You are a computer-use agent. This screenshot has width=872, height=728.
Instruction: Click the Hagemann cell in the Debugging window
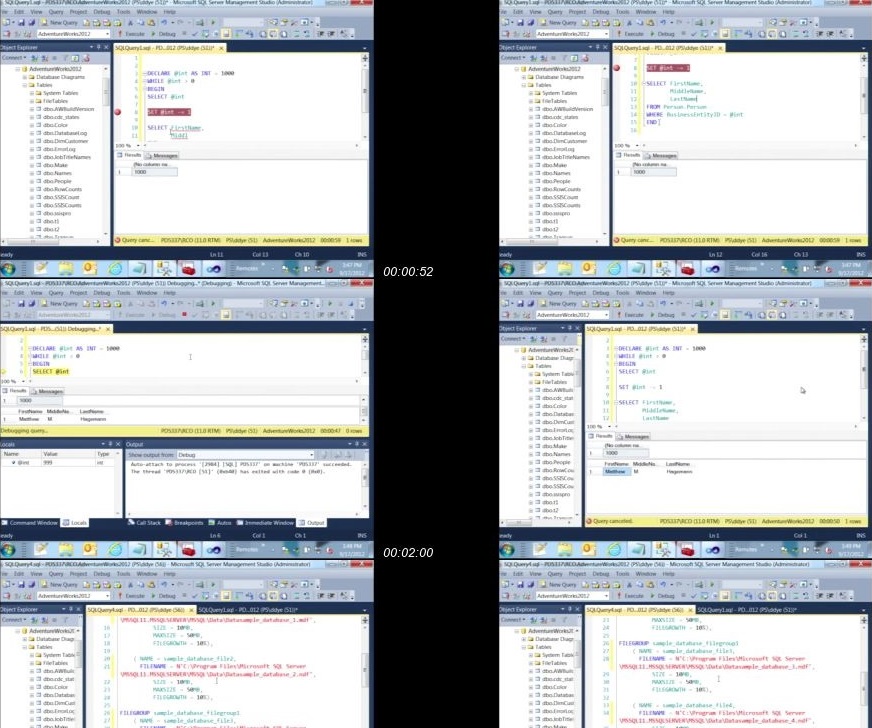pyautogui.click(x=93, y=419)
